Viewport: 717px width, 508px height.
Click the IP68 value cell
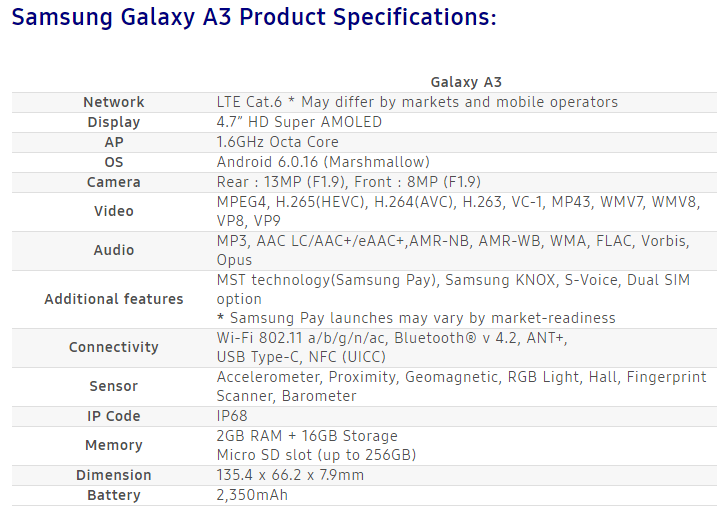[232, 416]
